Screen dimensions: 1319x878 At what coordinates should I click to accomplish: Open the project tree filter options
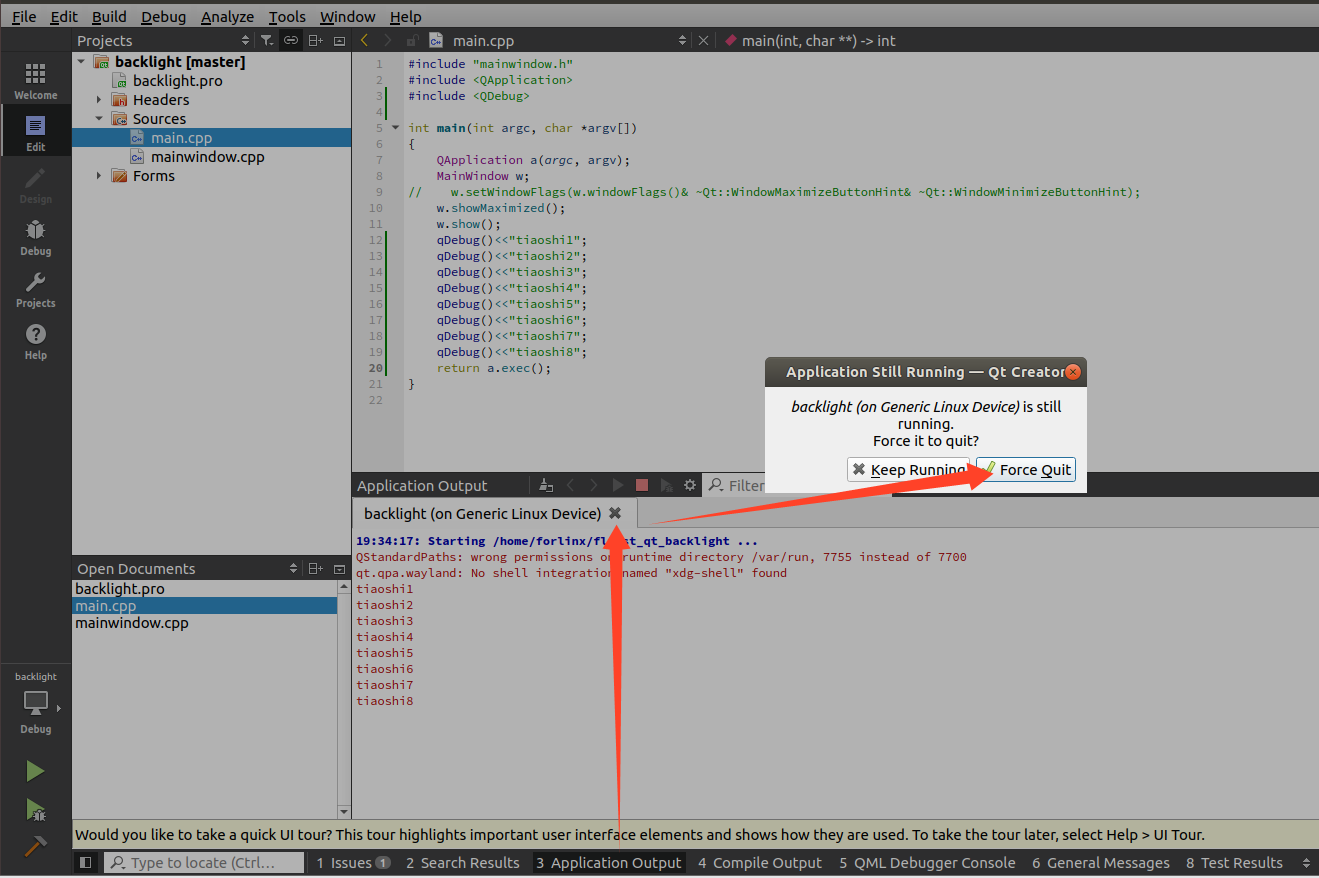(x=267, y=40)
